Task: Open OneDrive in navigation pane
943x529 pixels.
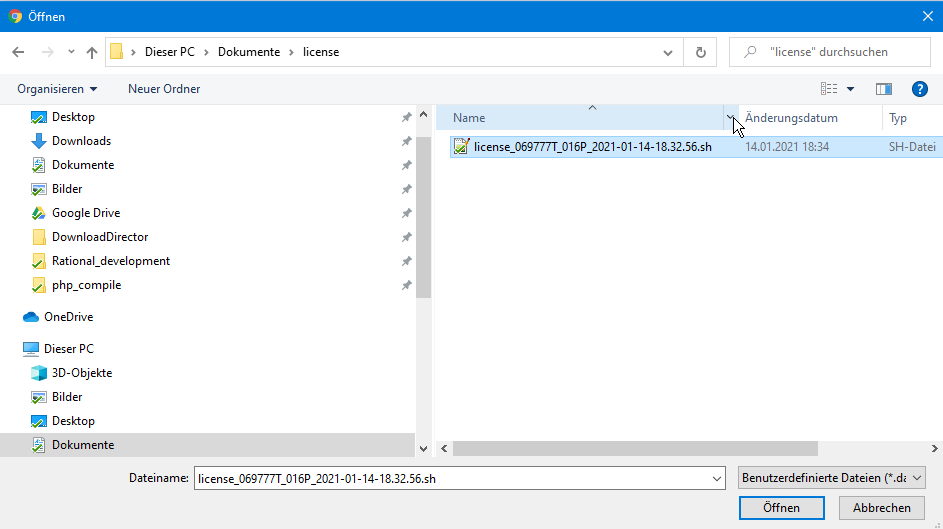Action: coord(68,317)
